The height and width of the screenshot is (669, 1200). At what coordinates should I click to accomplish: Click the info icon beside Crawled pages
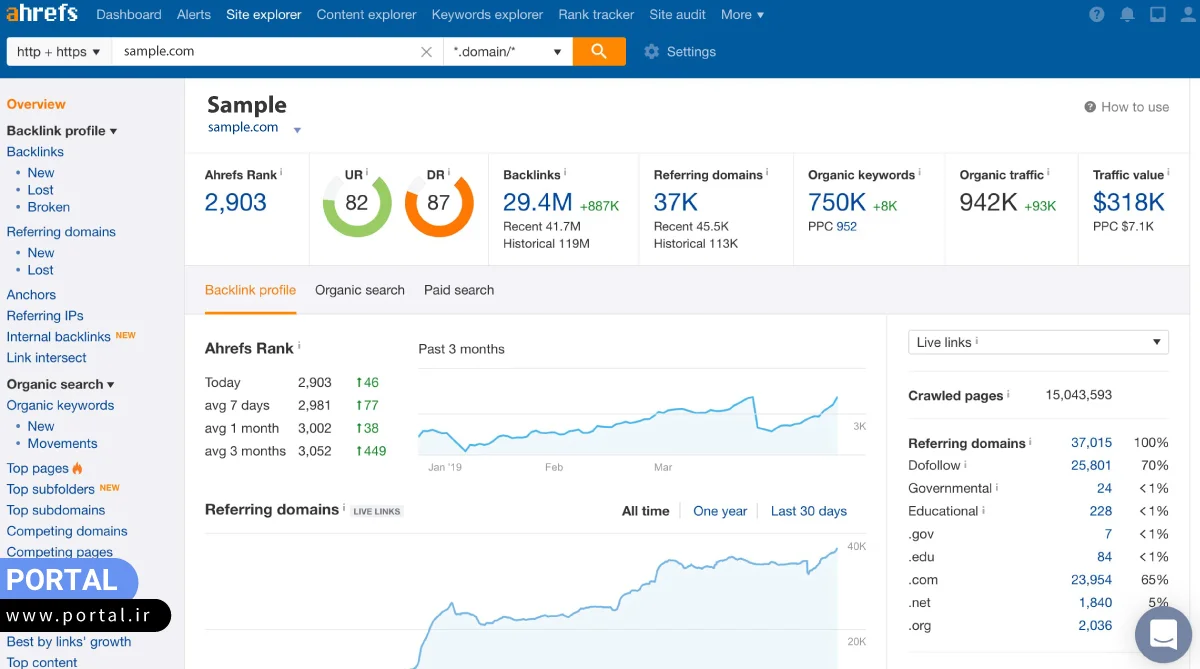[1010, 395]
